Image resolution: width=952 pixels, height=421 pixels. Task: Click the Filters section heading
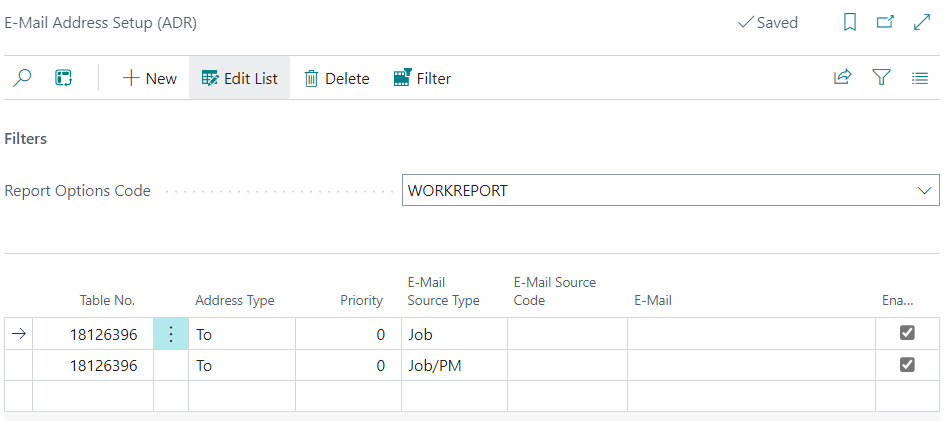26,139
